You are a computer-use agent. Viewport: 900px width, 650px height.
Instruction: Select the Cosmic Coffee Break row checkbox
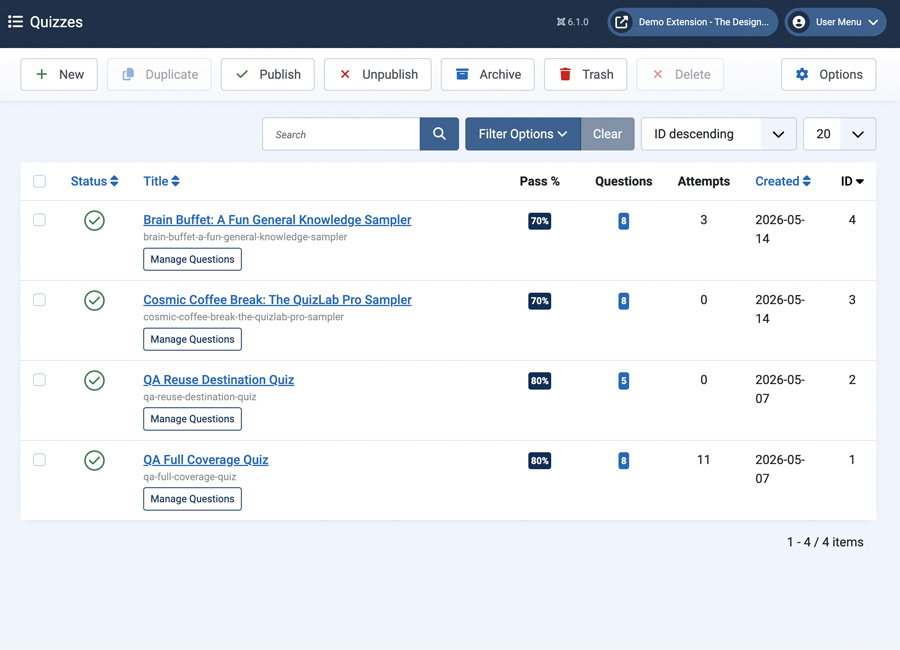40,300
